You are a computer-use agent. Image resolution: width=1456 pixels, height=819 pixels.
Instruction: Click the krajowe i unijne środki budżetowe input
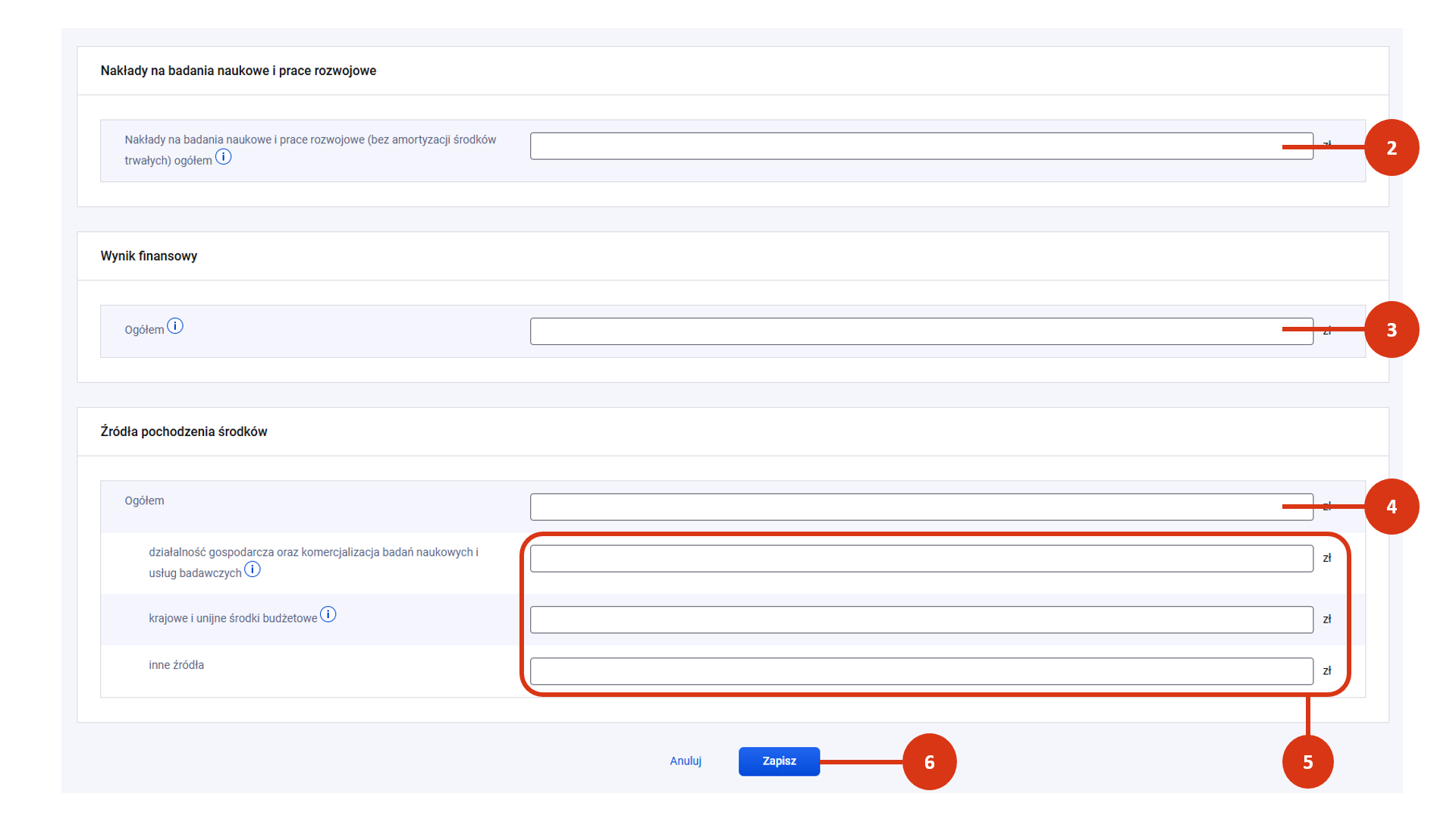click(x=921, y=620)
